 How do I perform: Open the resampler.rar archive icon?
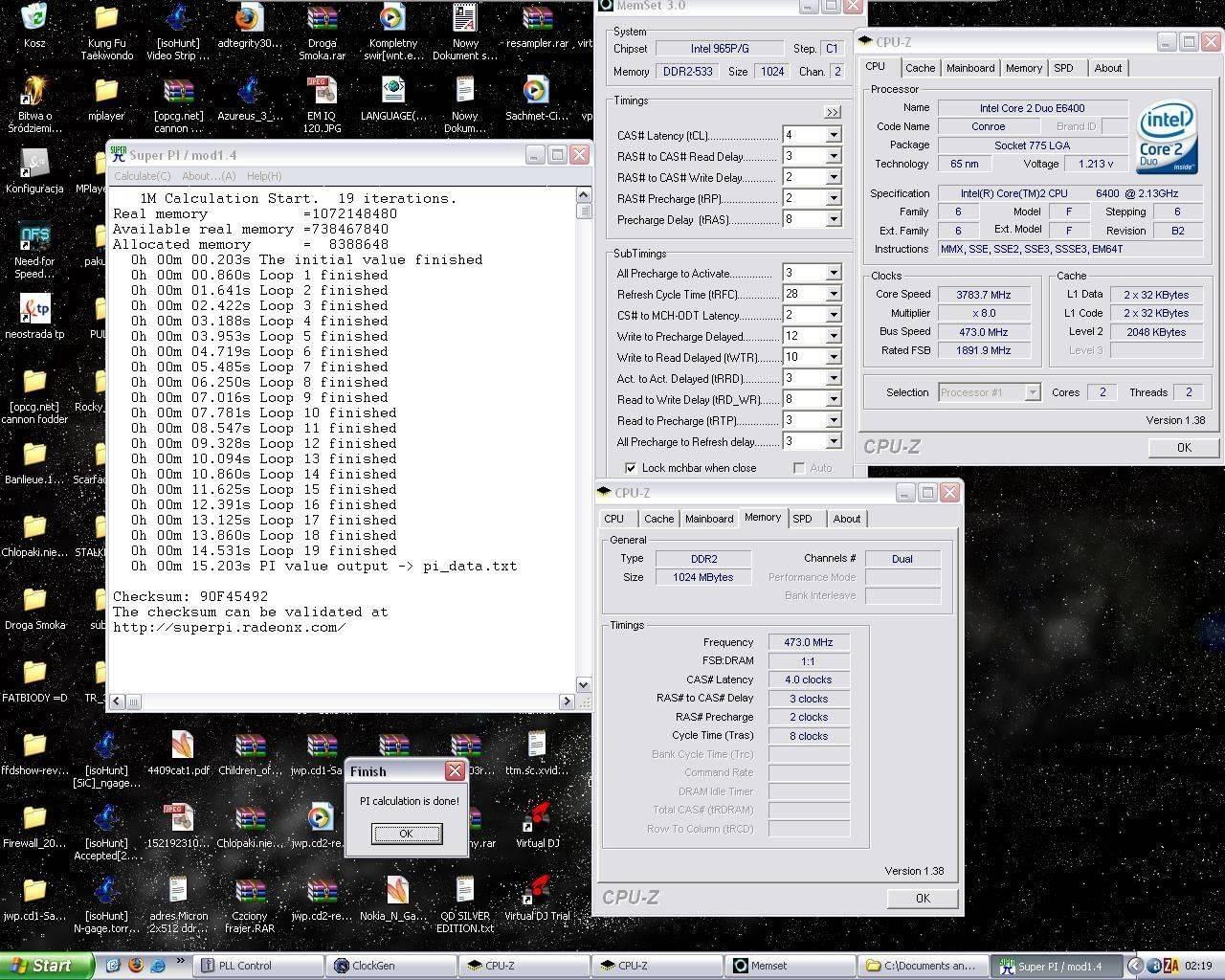(537, 17)
